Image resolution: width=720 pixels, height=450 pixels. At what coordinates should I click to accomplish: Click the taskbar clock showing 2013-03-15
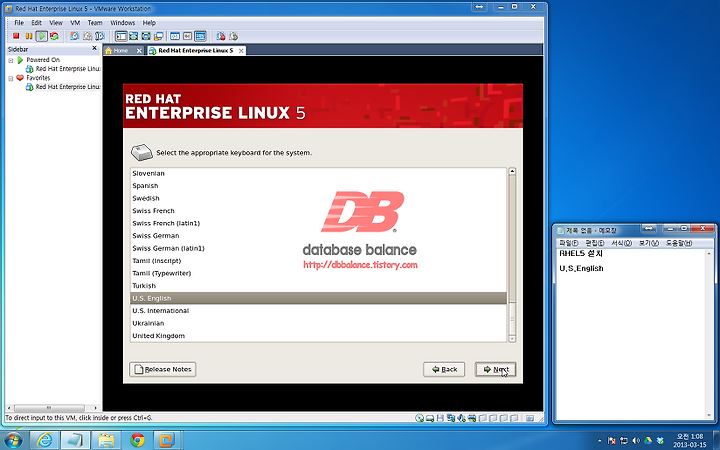click(690, 440)
